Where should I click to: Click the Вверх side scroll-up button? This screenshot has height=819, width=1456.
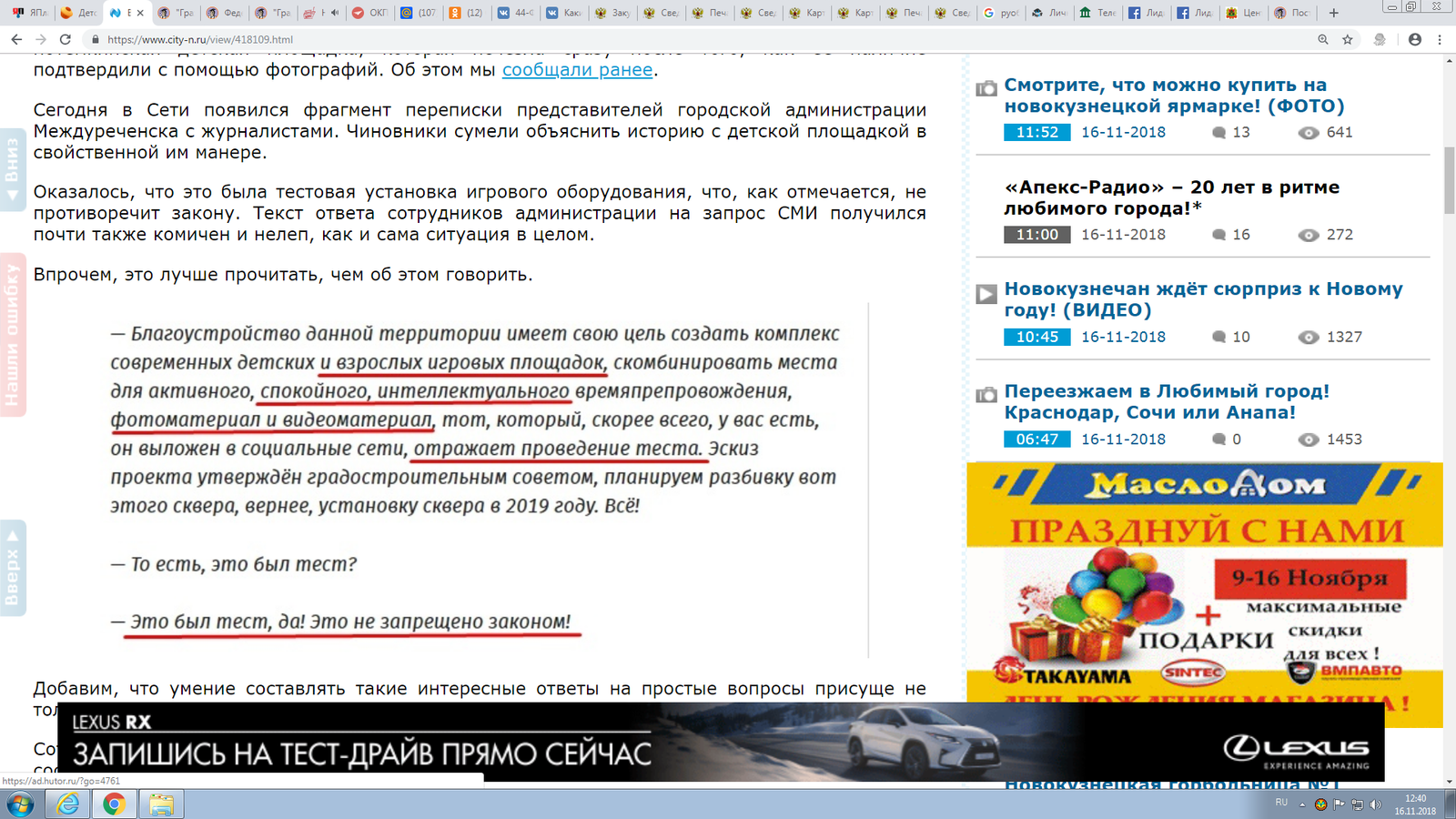click(12, 568)
